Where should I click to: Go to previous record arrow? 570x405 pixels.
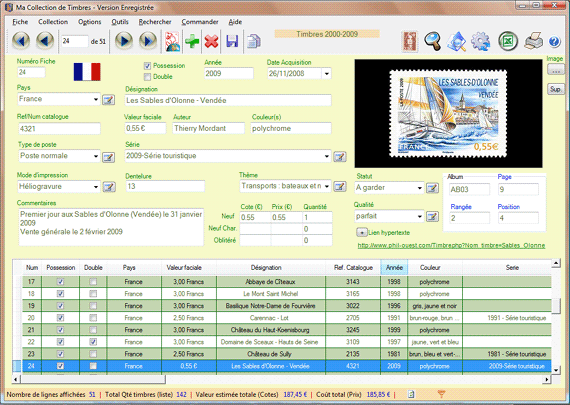pyautogui.click(x=45, y=40)
